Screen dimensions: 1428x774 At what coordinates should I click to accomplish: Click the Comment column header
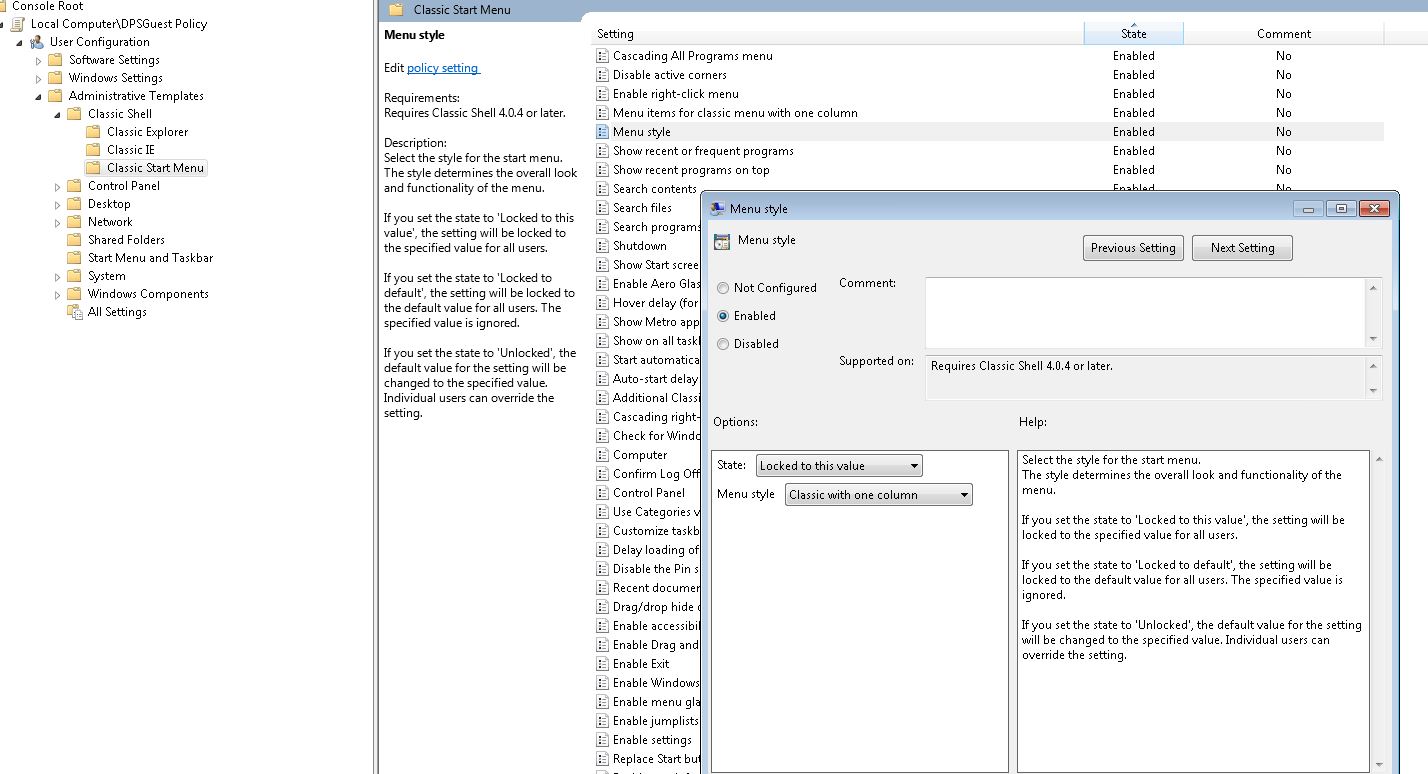[1283, 34]
